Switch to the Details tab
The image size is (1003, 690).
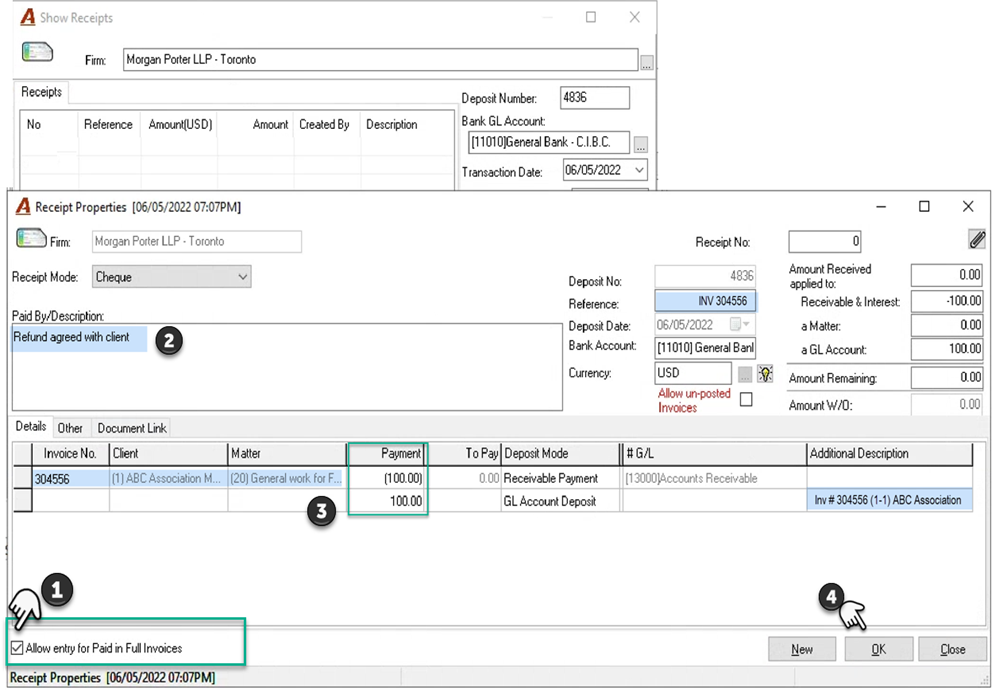31,427
